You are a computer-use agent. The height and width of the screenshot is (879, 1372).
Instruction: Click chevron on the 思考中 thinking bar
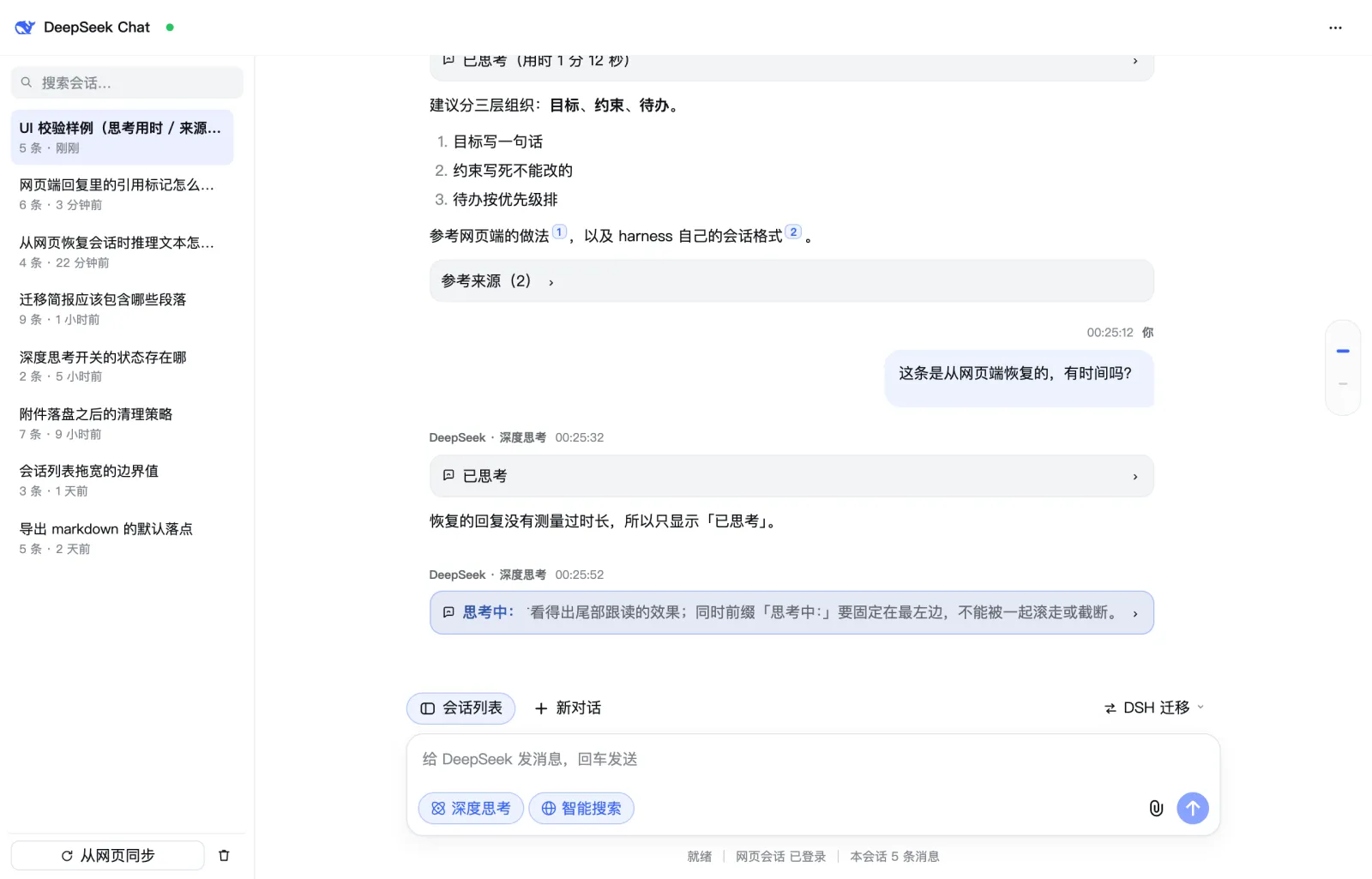1135,613
